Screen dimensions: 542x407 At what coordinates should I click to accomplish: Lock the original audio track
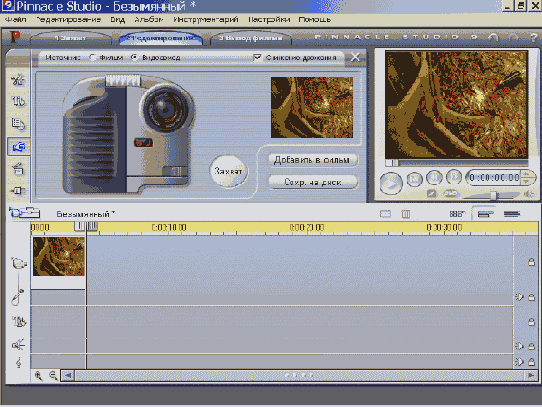532,297
